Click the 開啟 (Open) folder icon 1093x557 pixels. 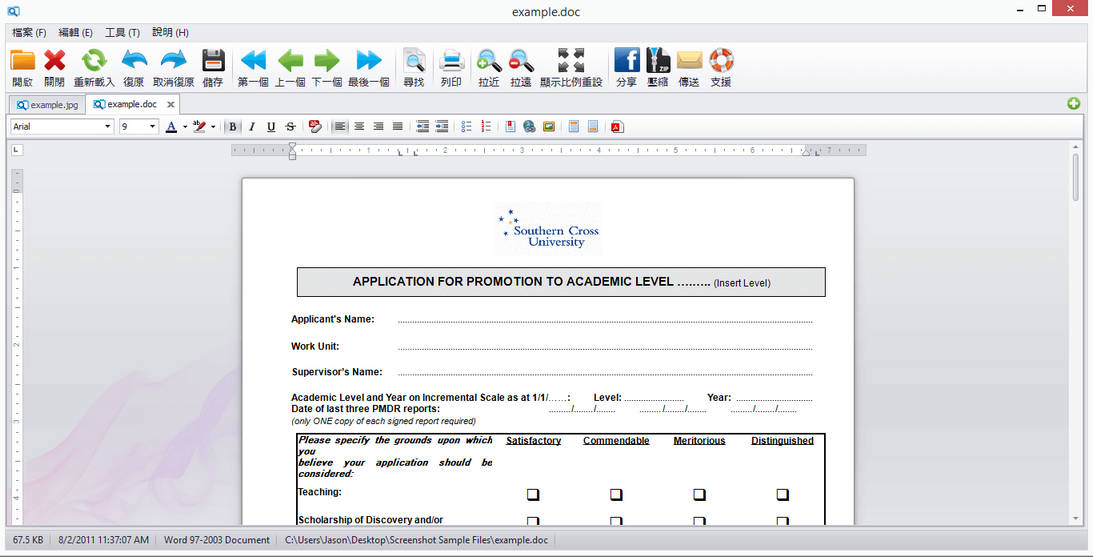(x=22, y=61)
